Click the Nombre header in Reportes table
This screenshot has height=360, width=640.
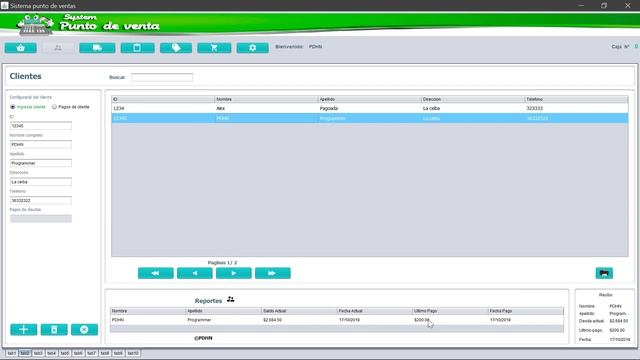point(148,311)
